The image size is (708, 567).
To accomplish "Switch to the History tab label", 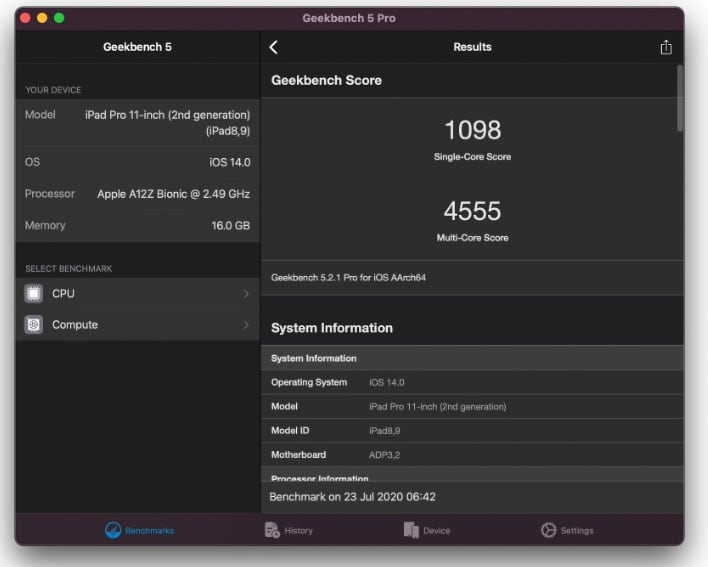I will tap(298, 530).
